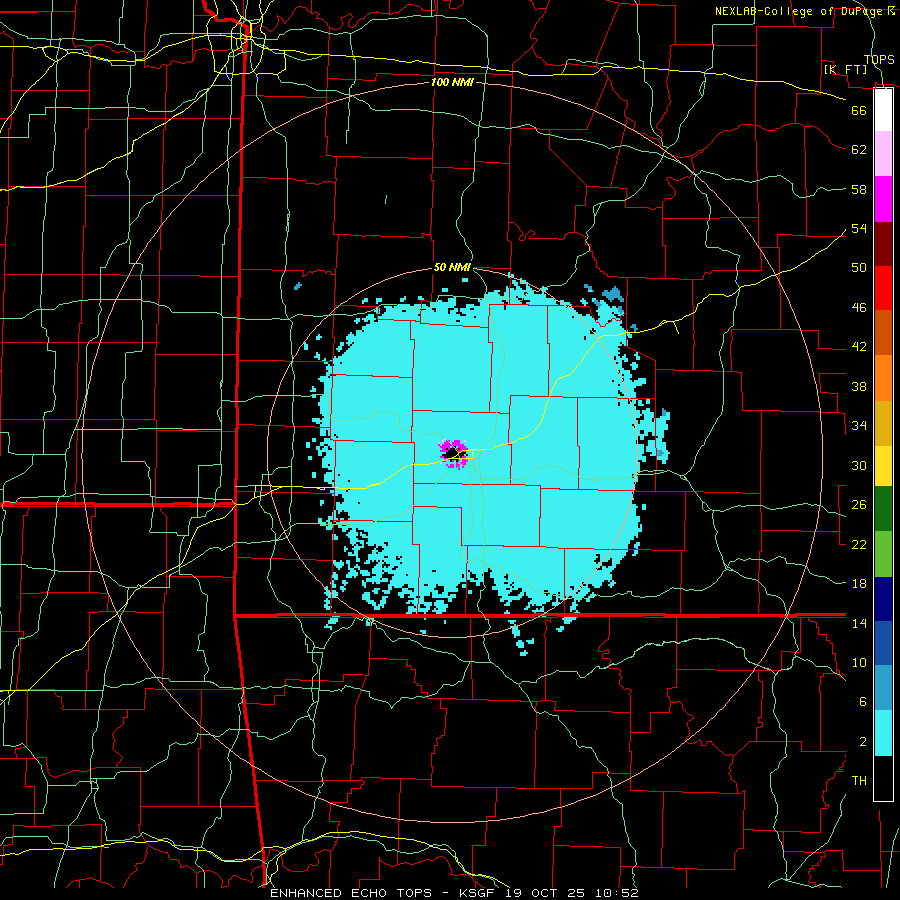The height and width of the screenshot is (900, 900).
Task: Click the 46 legend value
Action: [x=859, y=308]
